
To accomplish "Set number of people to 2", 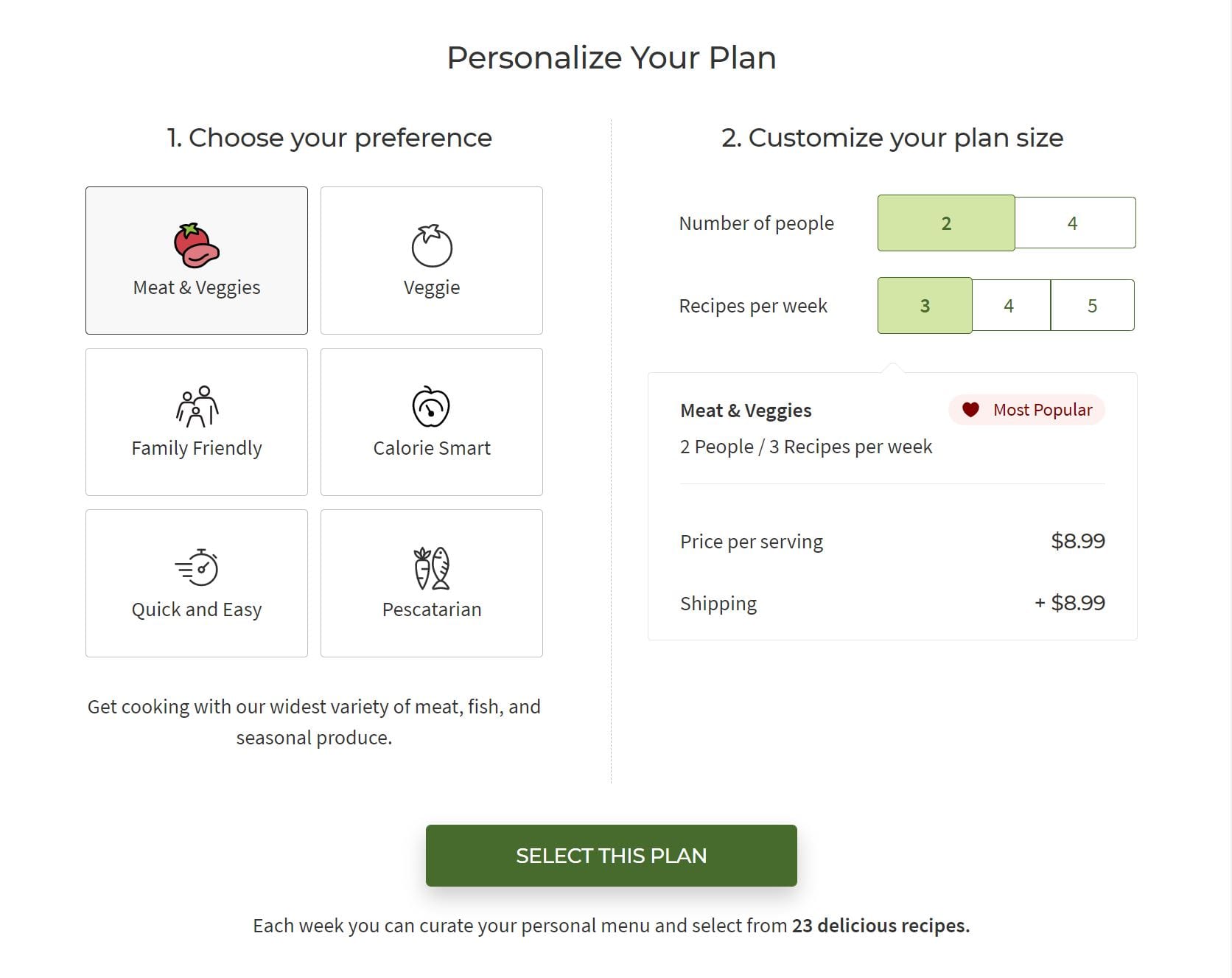I will (946, 223).
